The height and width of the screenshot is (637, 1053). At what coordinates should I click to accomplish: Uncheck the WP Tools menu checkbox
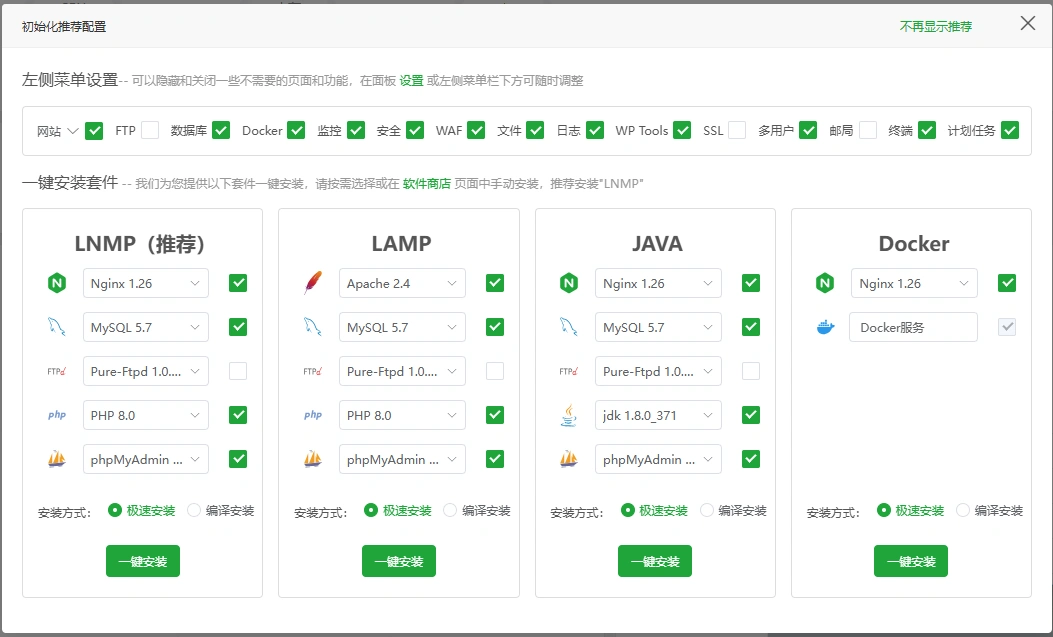click(x=682, y=130)
